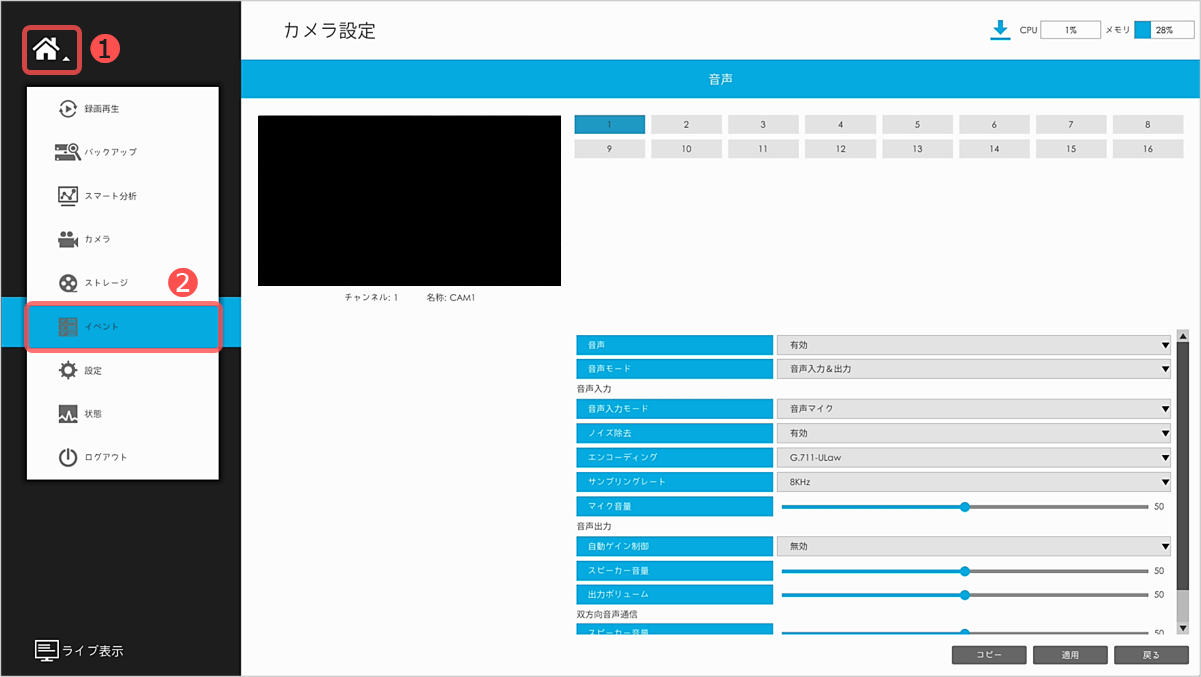Select channel 1 button
This screenshot has width=1201, height=677.
(609, 125)
